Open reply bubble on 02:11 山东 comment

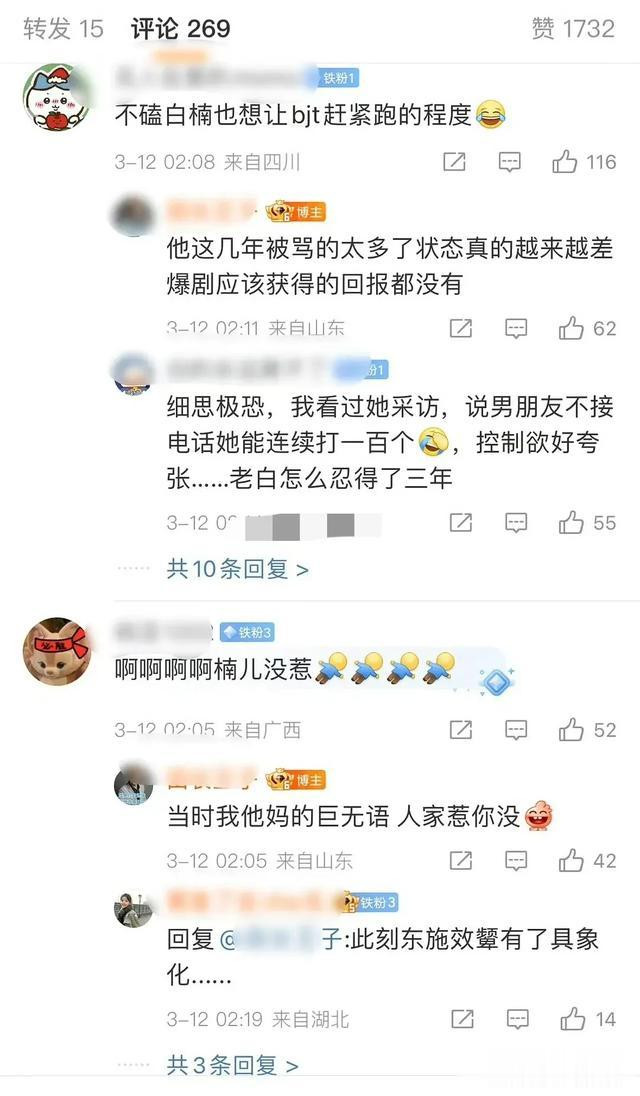pyautogui.click(x=516, y=328)
